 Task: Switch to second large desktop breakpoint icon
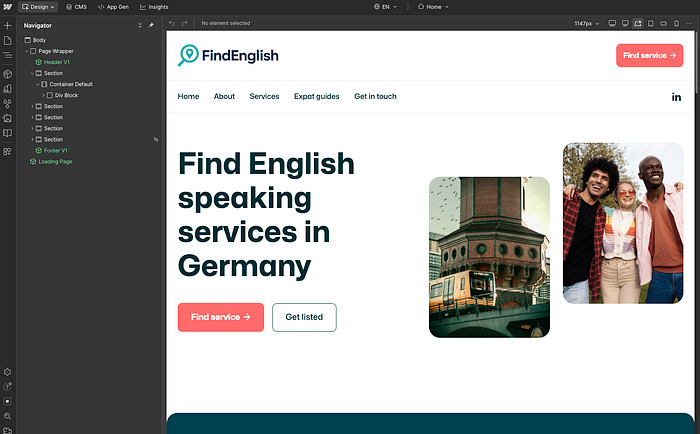625,23
